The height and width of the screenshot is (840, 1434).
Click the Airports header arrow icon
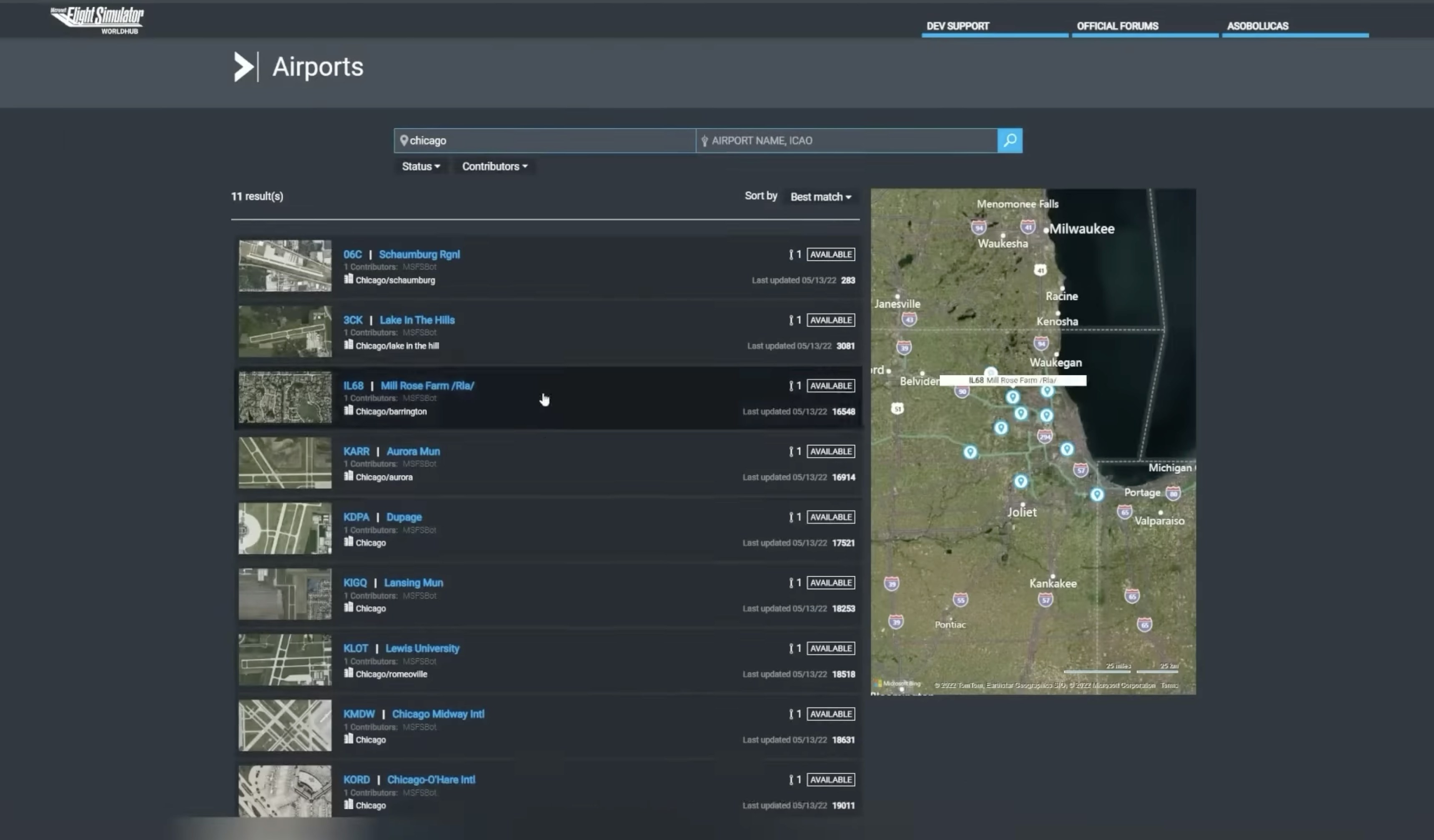tap(243, 67)
